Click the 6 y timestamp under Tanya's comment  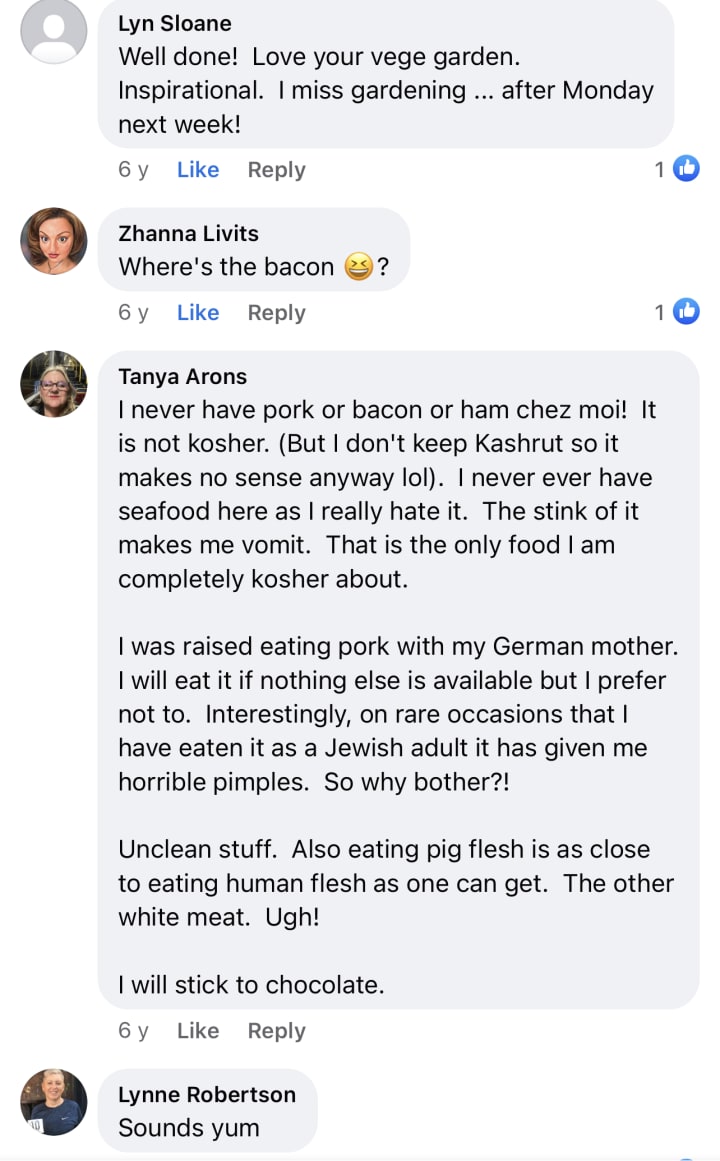(133, 1031)
